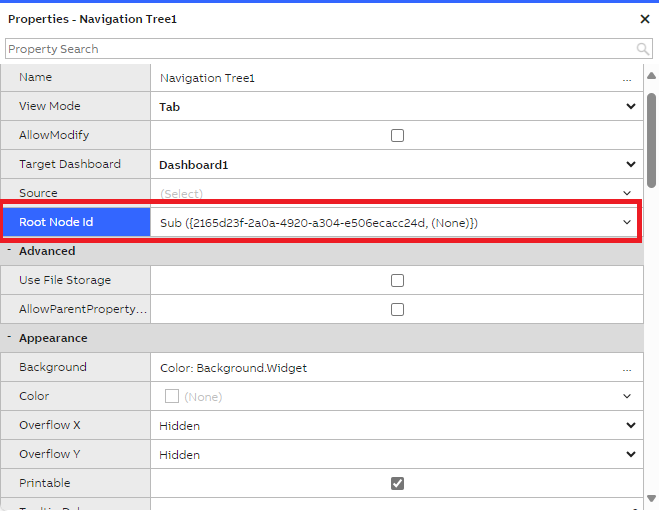
Task: Collapse the Advanced section
Action: tap(9, 250)
